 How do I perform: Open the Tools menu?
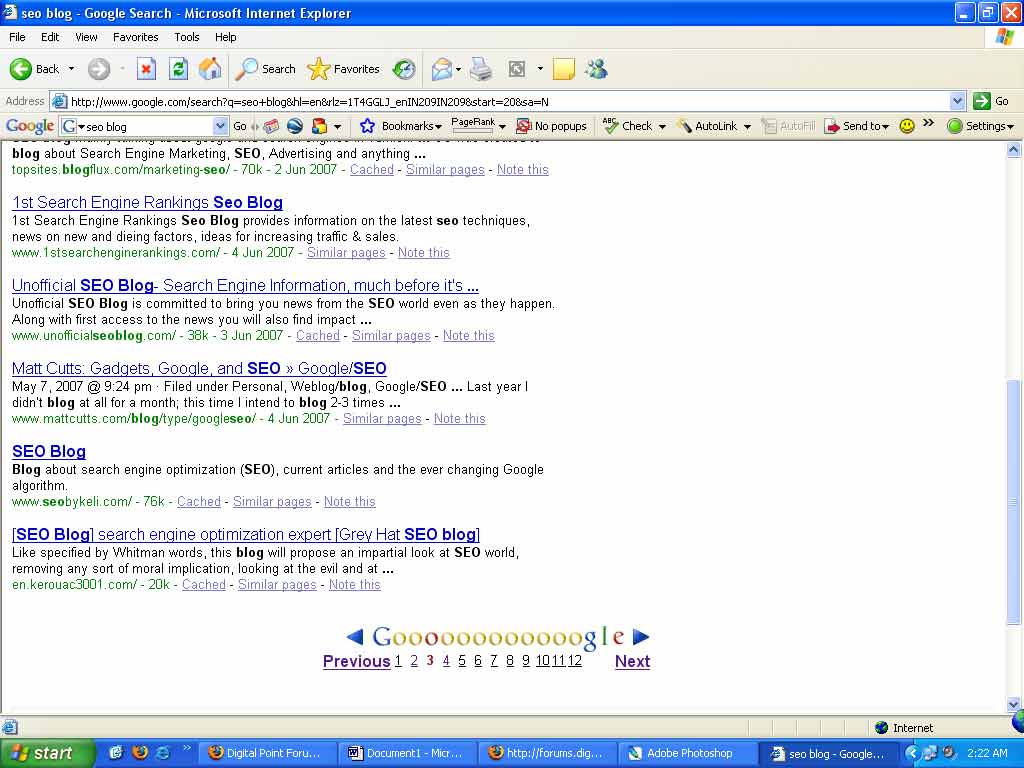[x=187, y=37]
